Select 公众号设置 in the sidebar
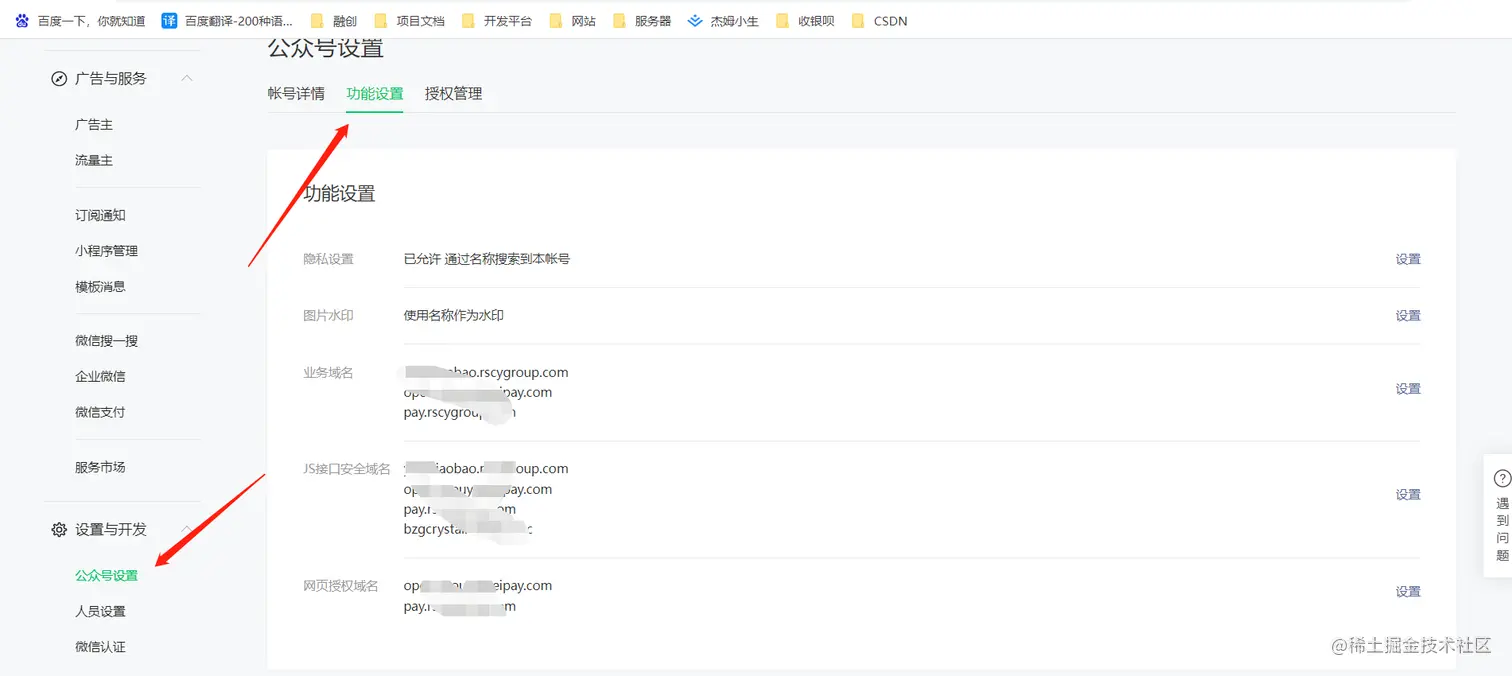Screen dimensions: 1512x676 point(106,576)
